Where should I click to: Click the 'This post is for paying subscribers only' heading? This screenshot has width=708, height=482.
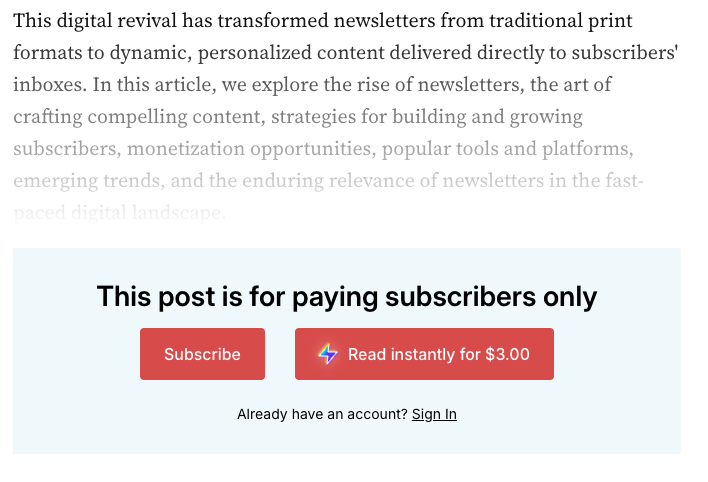(x=347, y=297)
